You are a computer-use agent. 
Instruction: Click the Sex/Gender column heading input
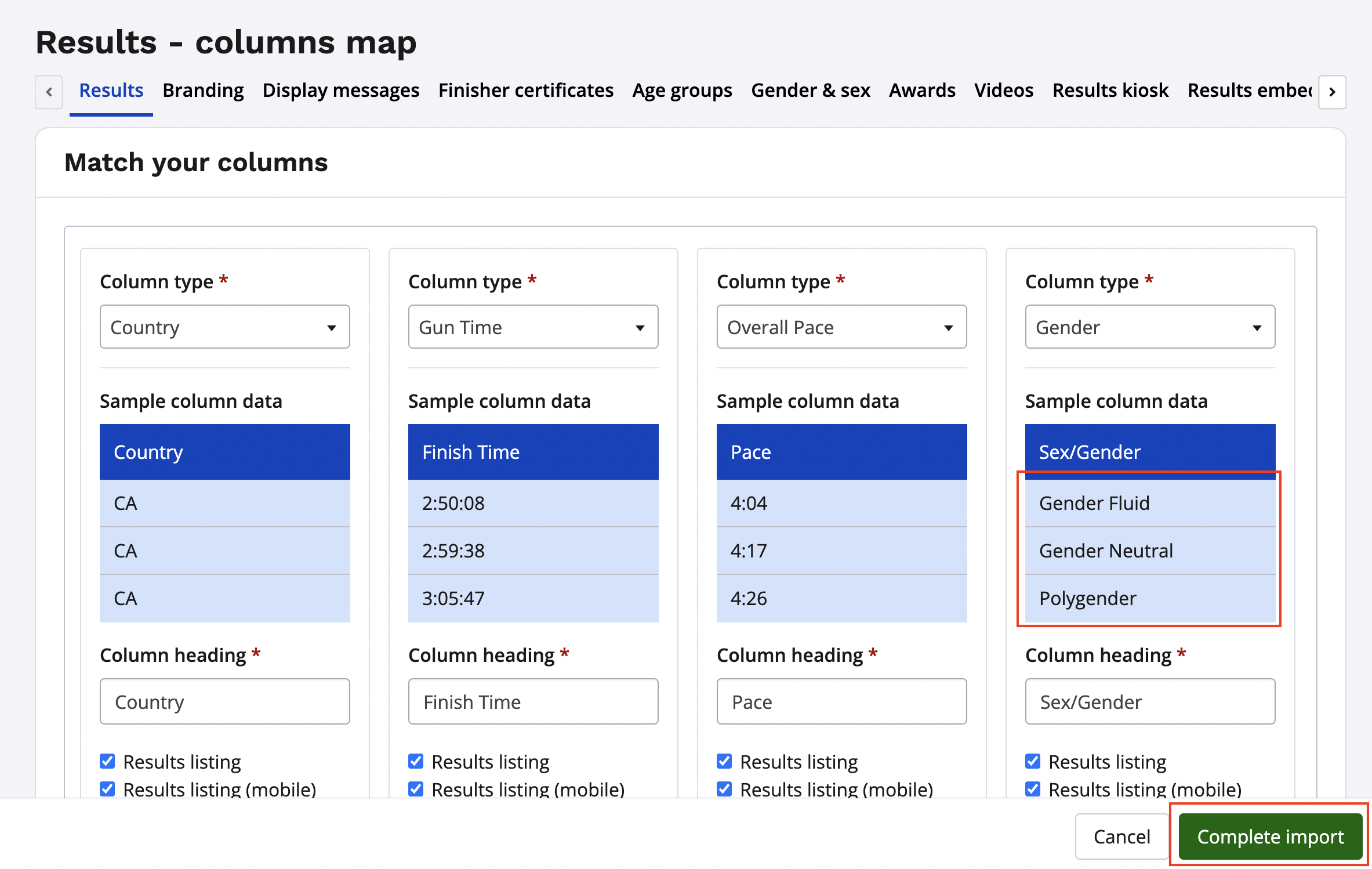[x=1149, y=702]
